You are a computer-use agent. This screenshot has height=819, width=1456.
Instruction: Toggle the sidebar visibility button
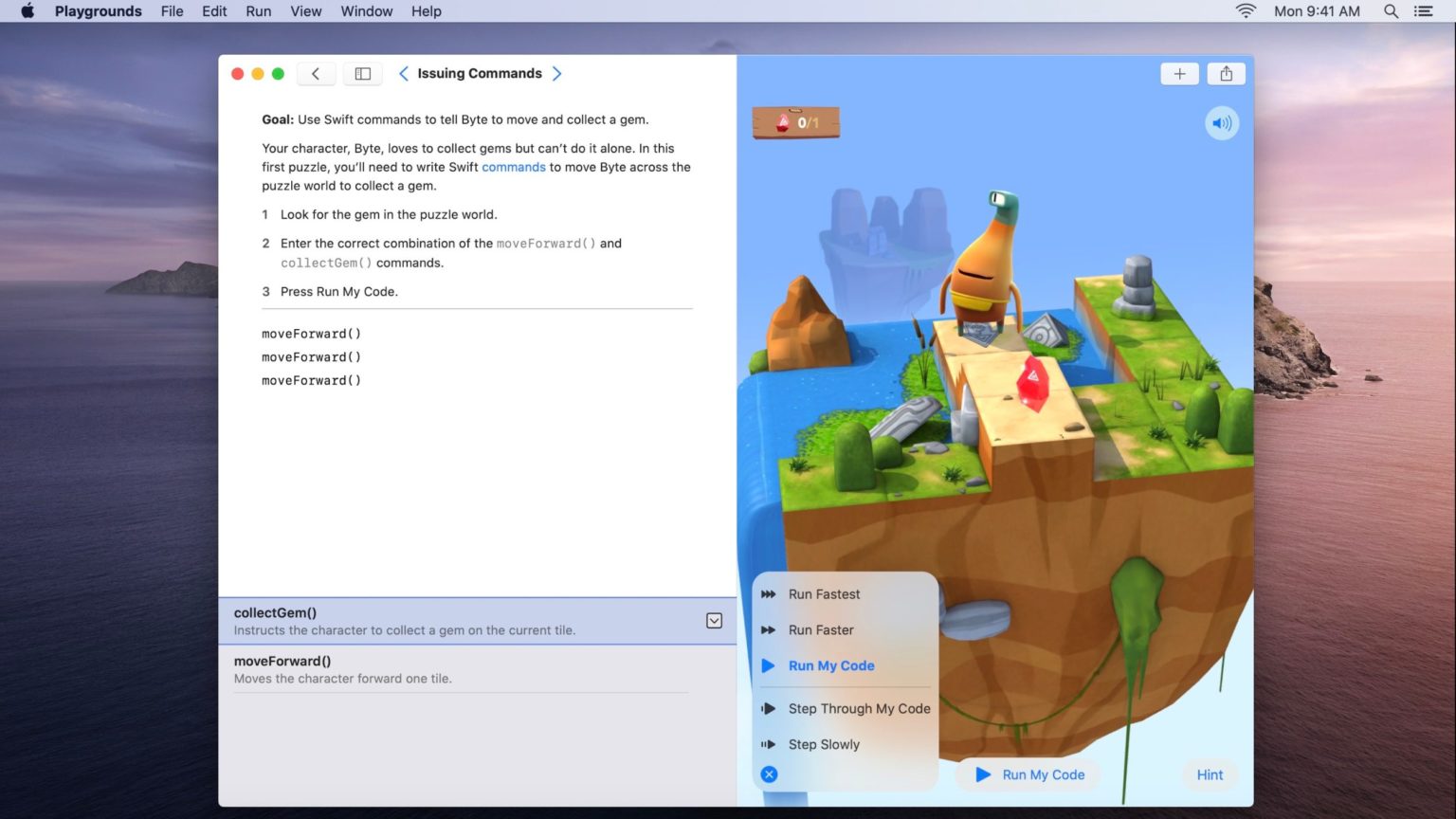point(363,73)
